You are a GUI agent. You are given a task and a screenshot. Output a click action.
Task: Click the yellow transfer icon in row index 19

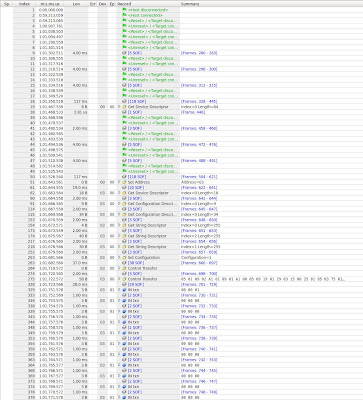click(124, 107)
